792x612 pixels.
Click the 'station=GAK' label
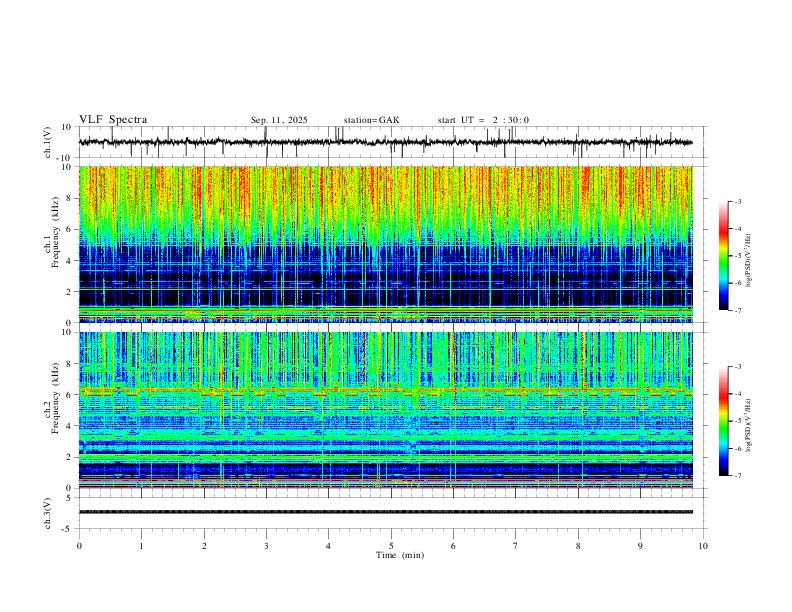(371, 120)
